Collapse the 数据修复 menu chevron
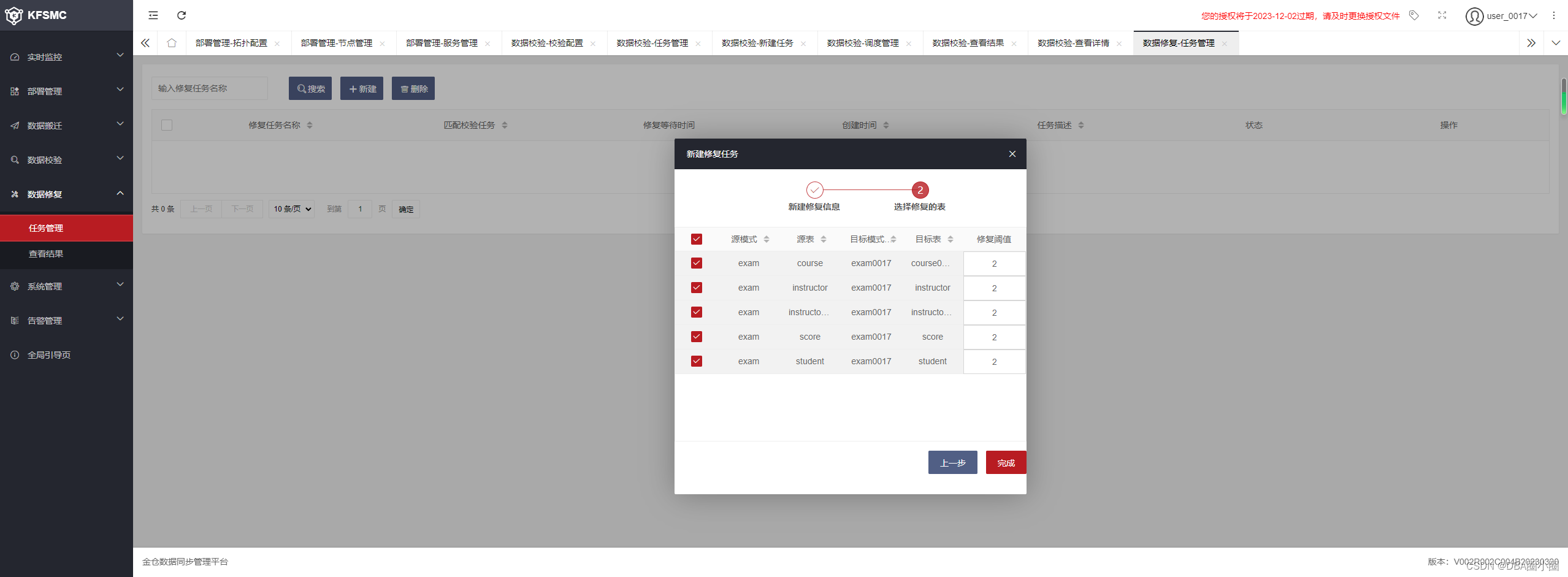This screenshot has height=577, width=1568. click(120, 193)
